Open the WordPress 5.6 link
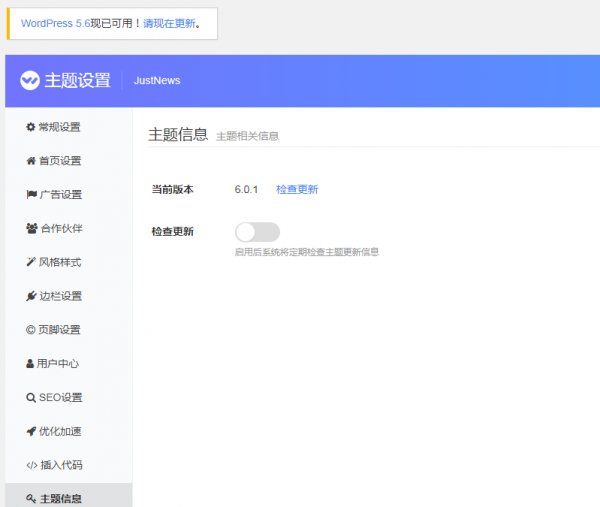The image size is (600, 507). [55, 23]
